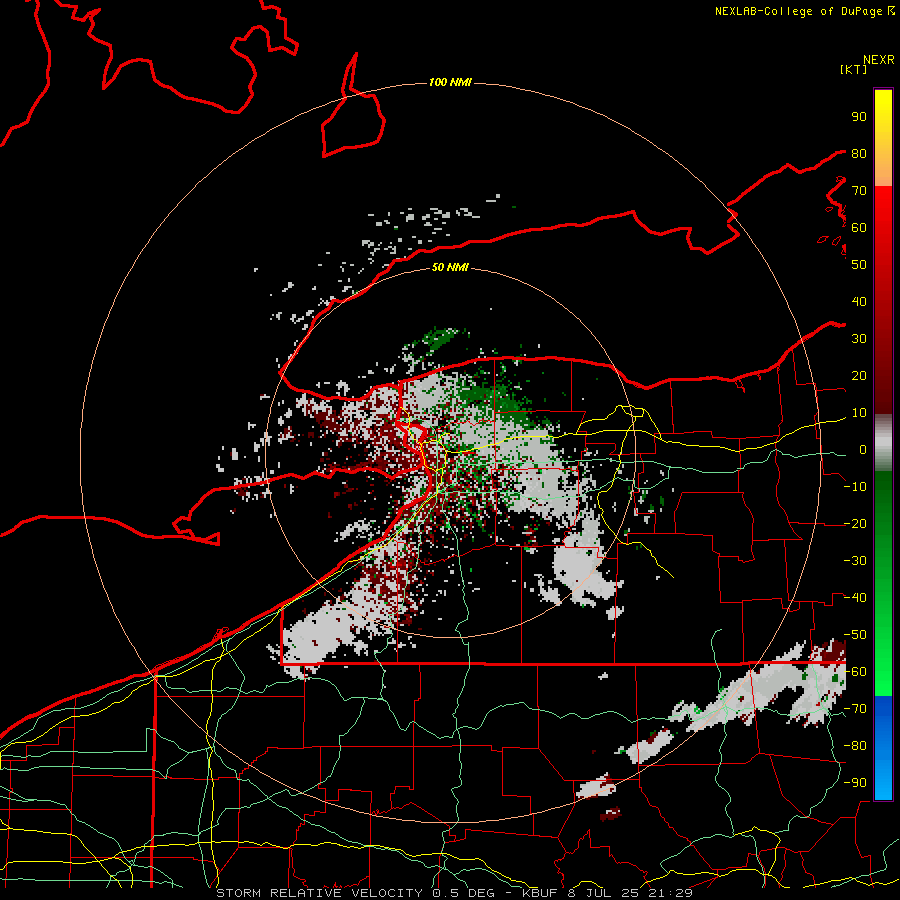Click the -80 value on velocity scale

[855, 746]
